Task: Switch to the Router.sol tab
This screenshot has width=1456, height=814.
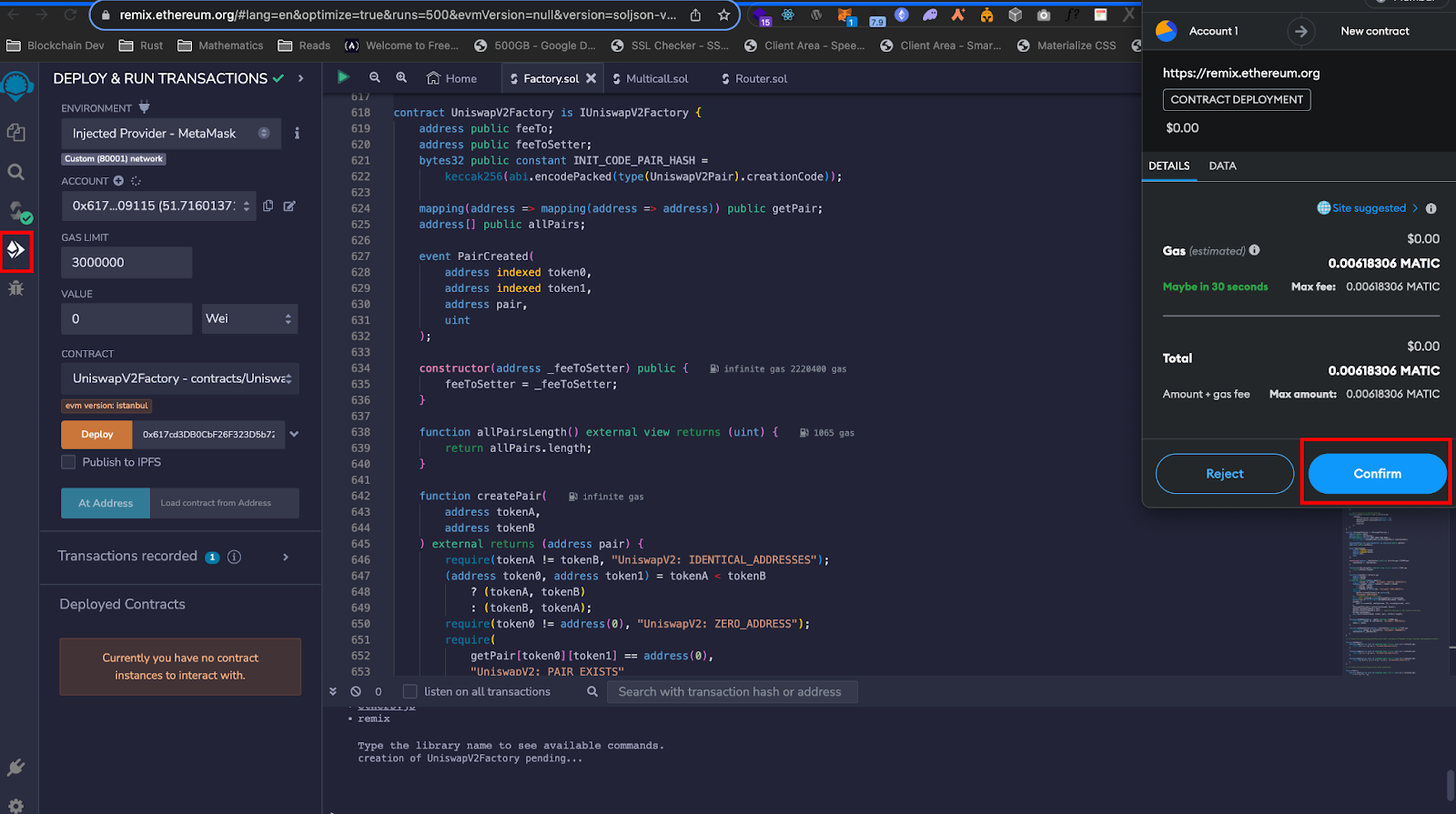Action: (x=754, y=78)
